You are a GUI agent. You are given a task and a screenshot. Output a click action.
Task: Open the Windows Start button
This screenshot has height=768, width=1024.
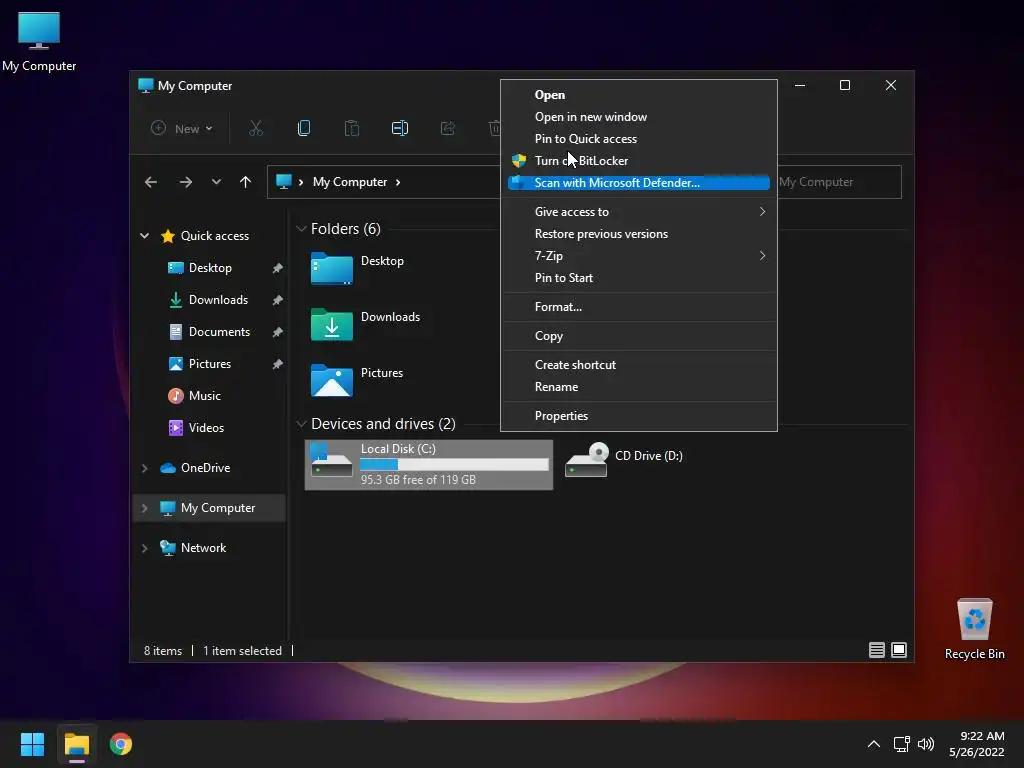(x=32, y=744)
